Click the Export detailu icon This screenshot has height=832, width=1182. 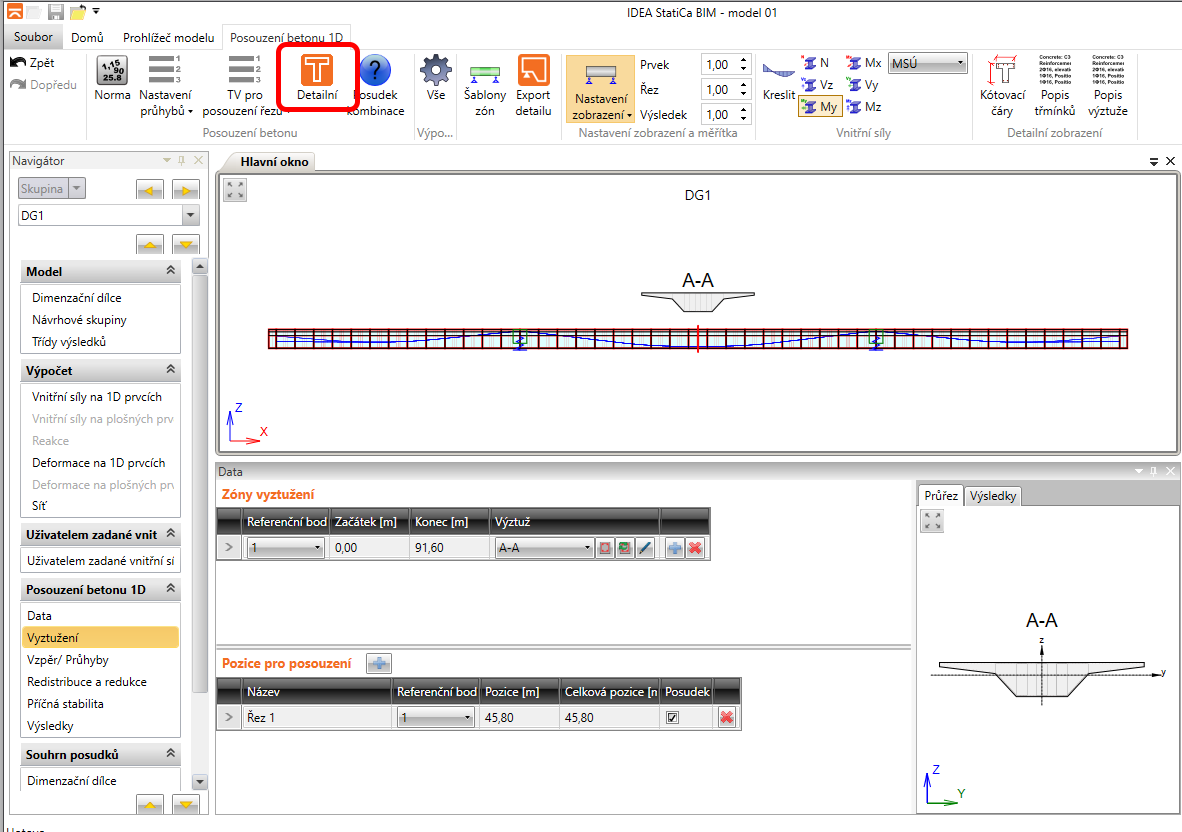coord(533,72)
